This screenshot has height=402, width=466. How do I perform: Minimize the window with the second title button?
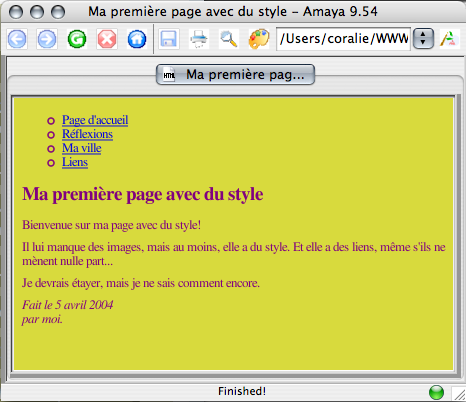pyautogui.click(x=37, y=12)
